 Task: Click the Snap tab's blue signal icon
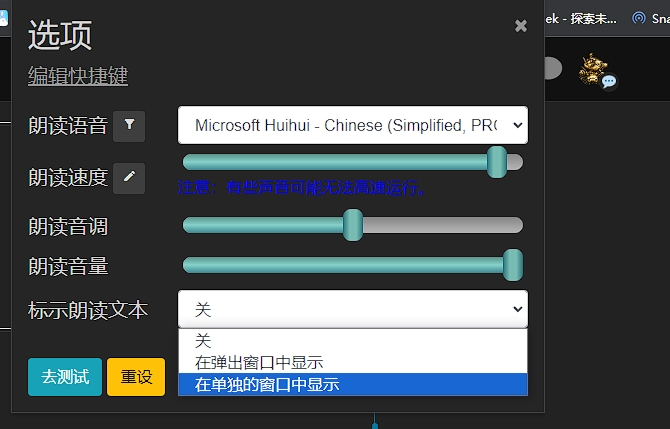point(639,18)
